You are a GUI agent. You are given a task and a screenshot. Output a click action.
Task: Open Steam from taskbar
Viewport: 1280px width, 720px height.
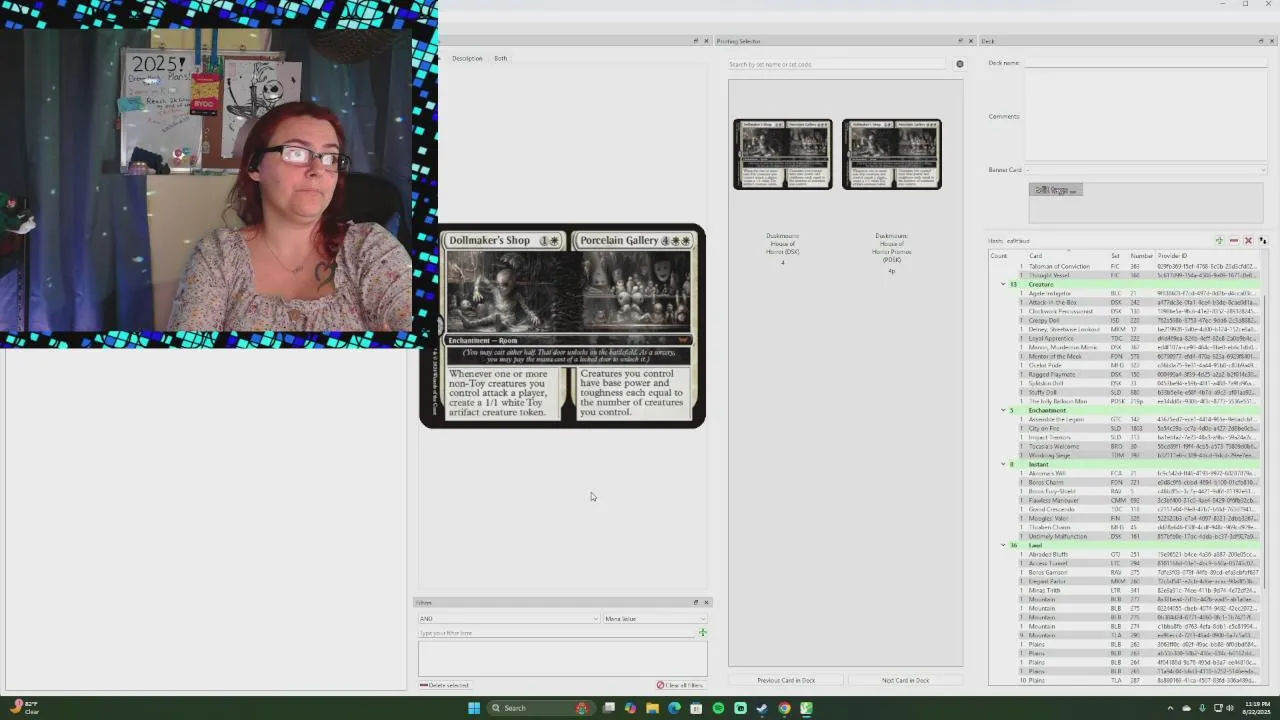762,708
